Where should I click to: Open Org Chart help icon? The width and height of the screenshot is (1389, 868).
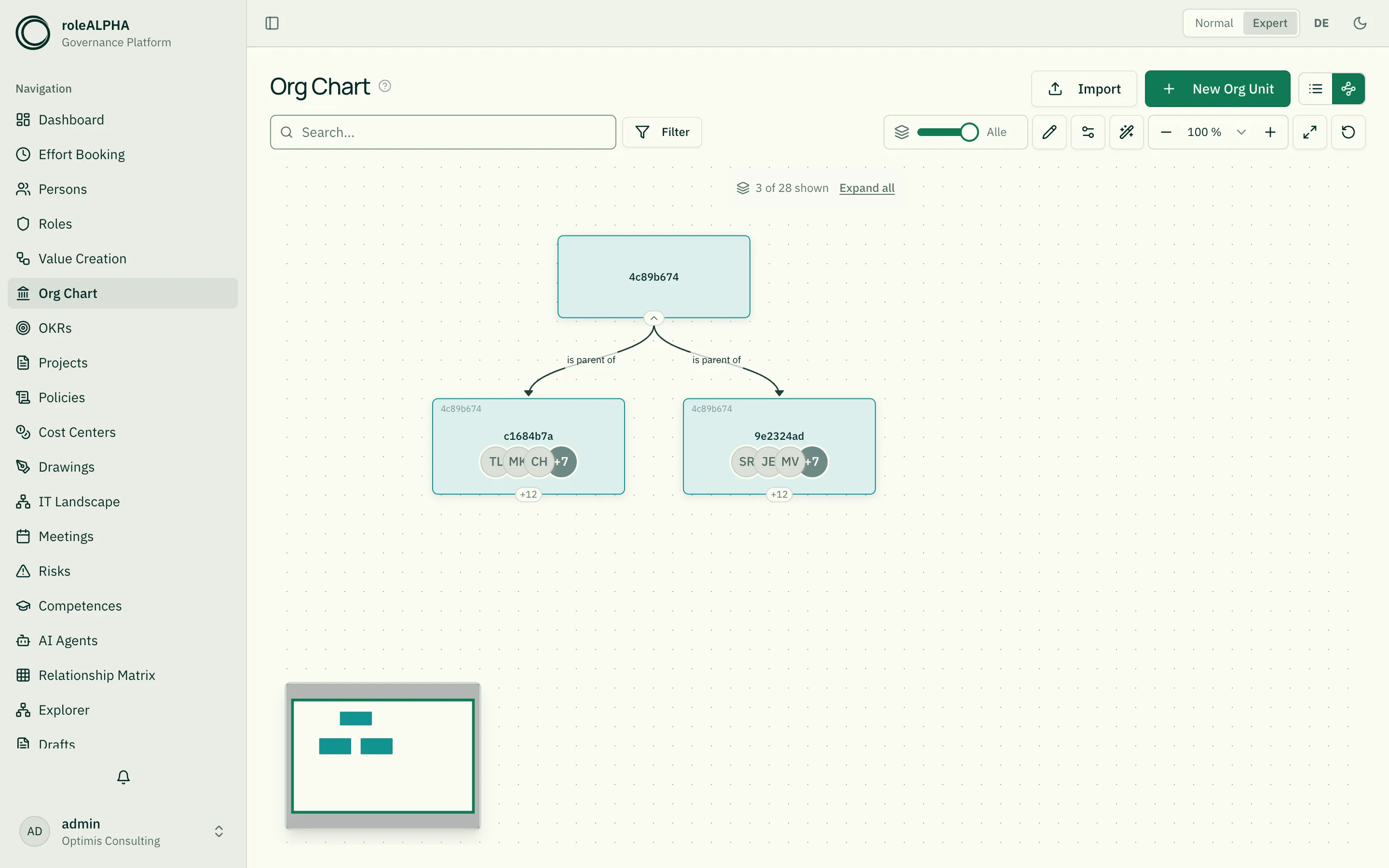click(x=385, y=86)
